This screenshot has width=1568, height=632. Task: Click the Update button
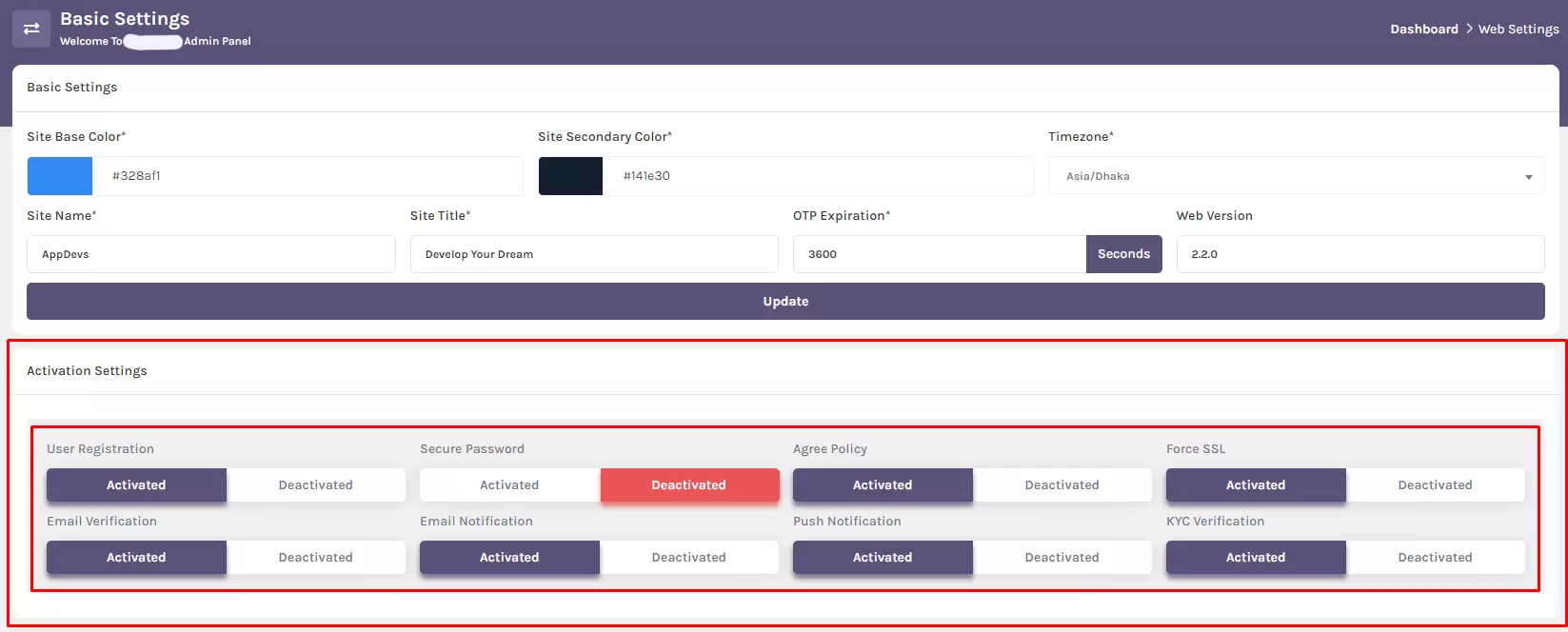click(x=785, y=302)
